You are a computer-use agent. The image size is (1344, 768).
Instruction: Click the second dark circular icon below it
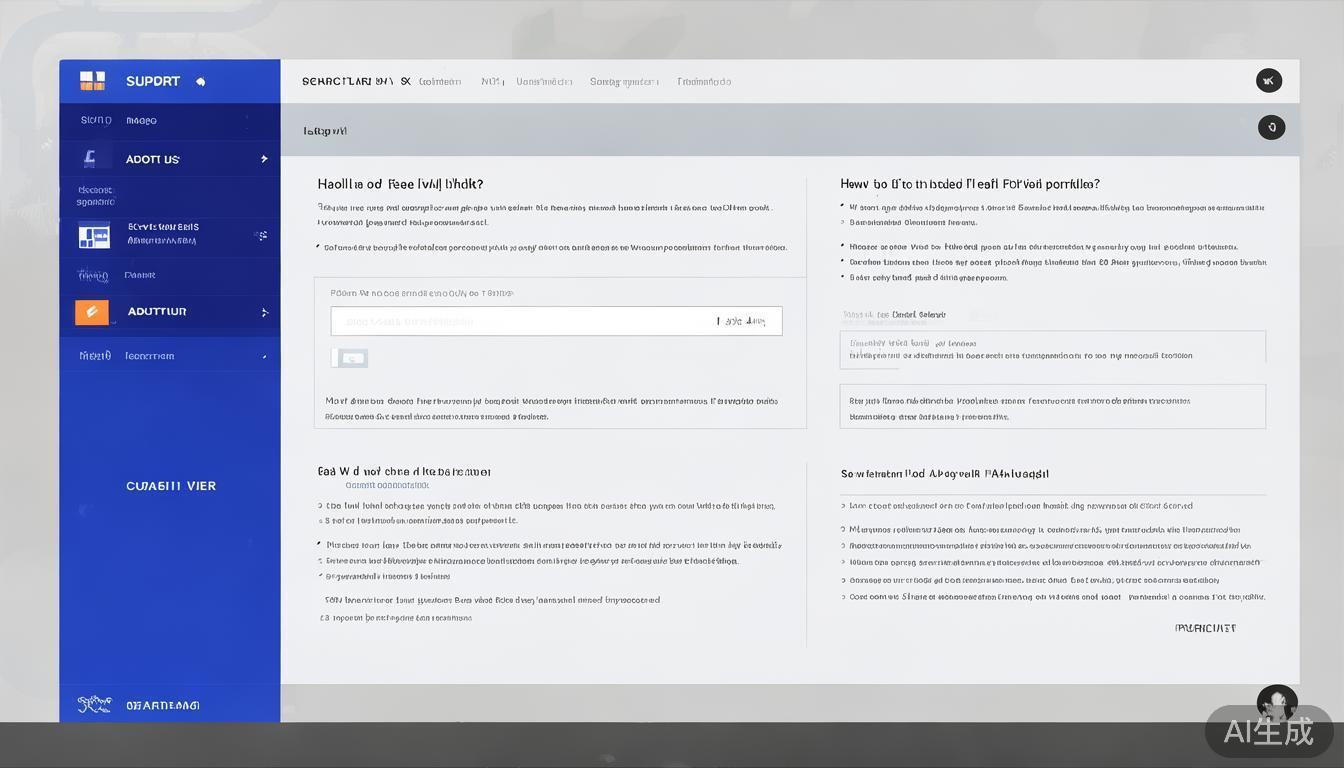1271,127
